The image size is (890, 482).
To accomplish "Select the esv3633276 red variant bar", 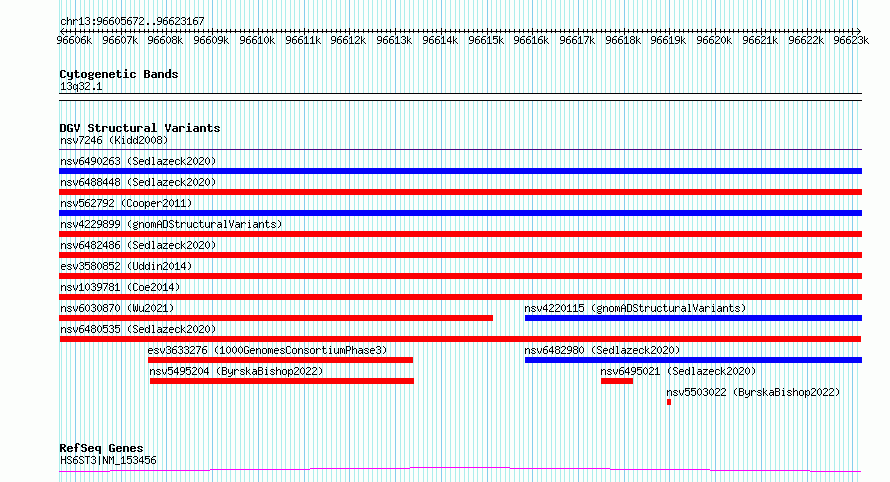I will click(280, 360).
